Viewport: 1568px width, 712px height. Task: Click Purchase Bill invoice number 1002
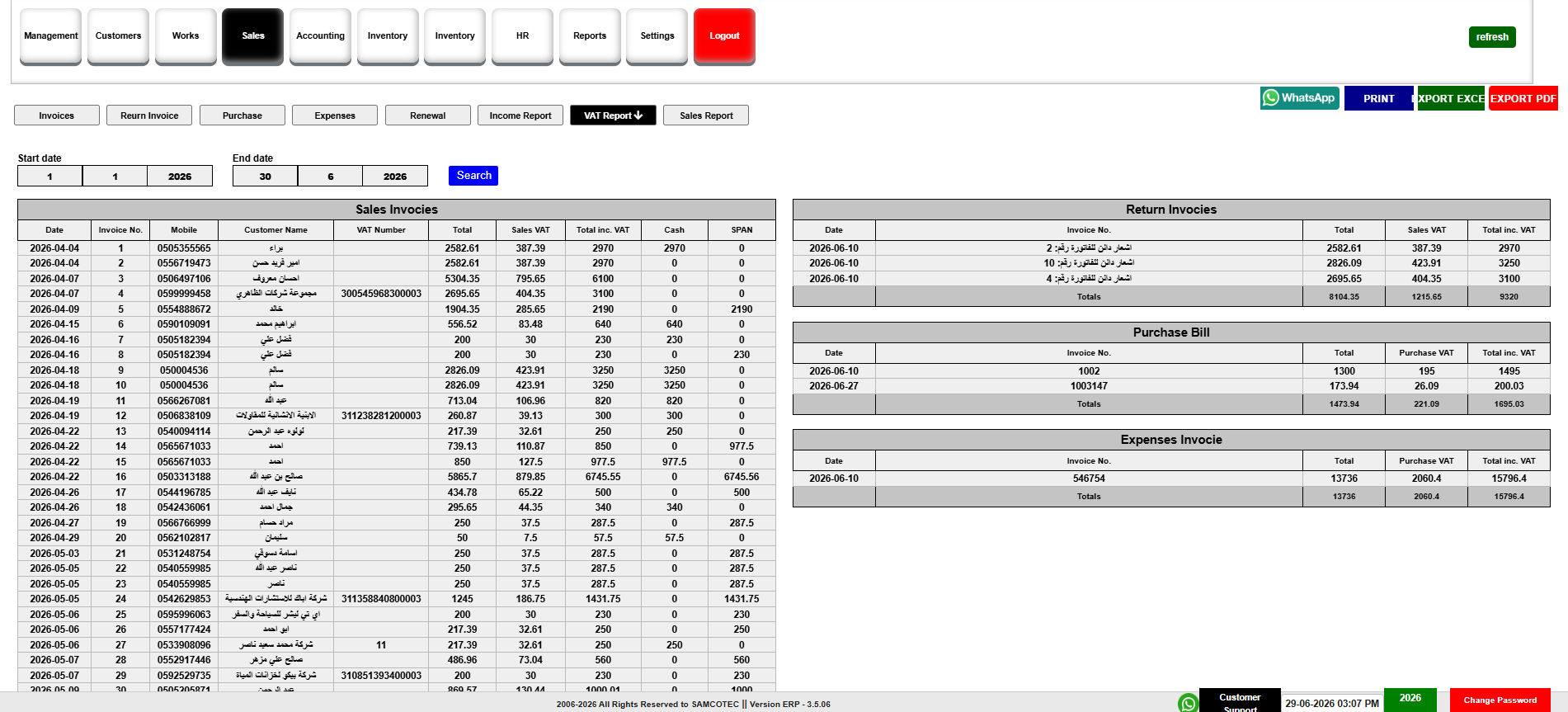pos(1089,371)
